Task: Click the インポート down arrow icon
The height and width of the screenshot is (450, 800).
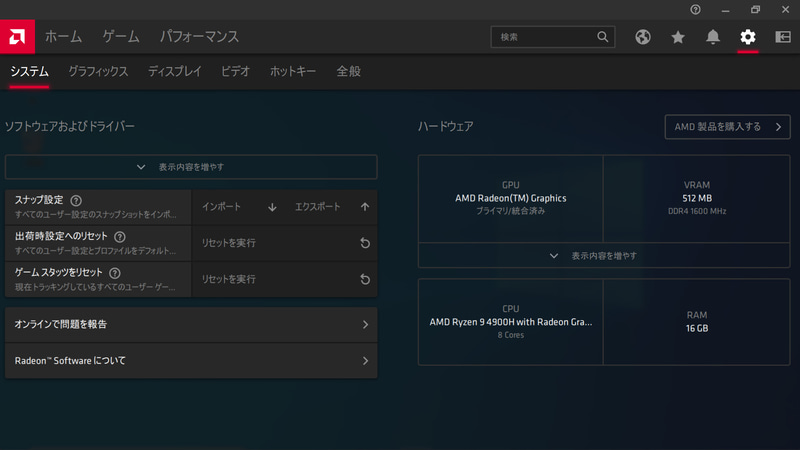Action: coord(272,207)
